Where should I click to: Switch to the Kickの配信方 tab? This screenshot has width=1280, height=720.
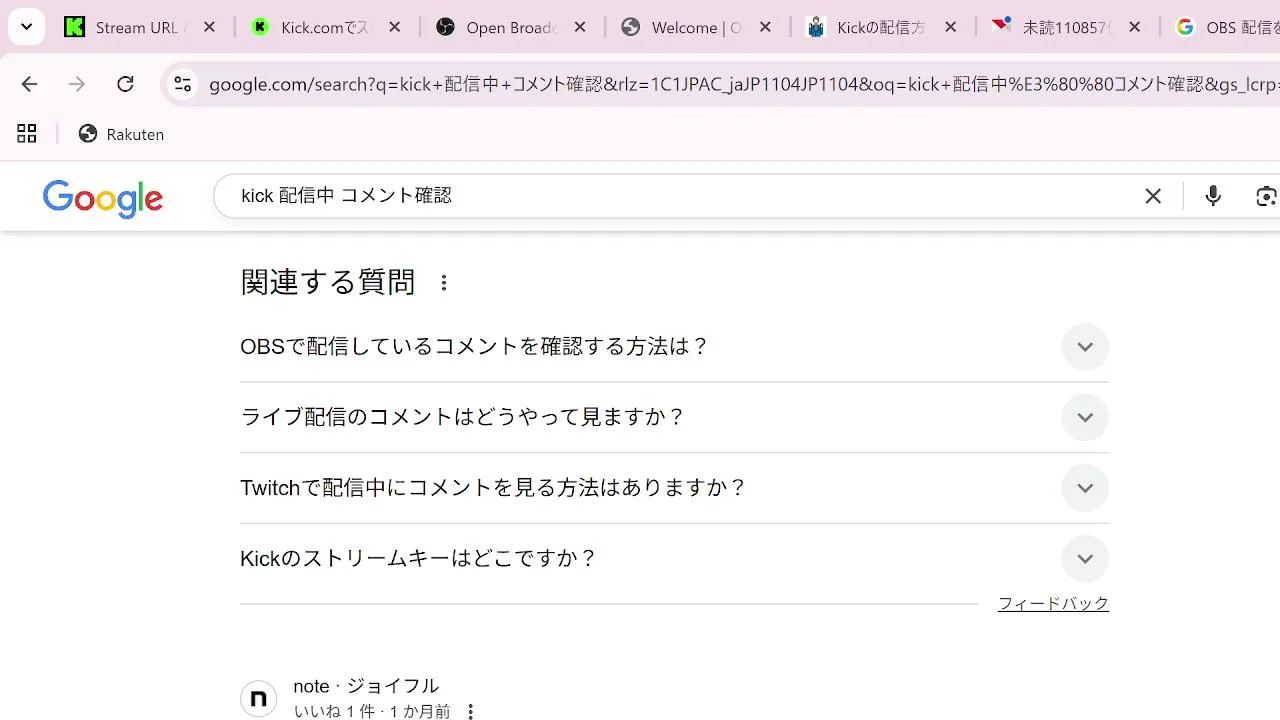pyautogui.click(x=880, y=27)
